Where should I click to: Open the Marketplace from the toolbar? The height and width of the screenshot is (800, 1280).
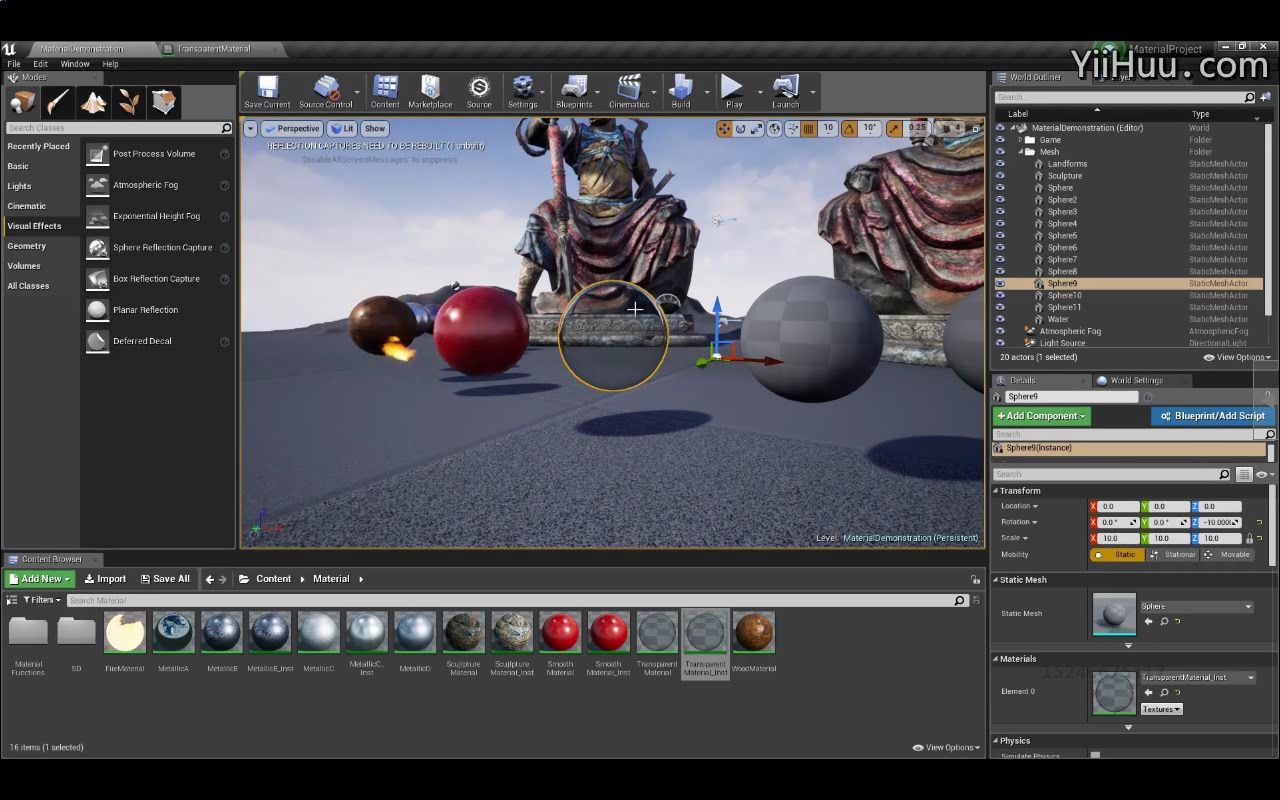pos(430,91)
